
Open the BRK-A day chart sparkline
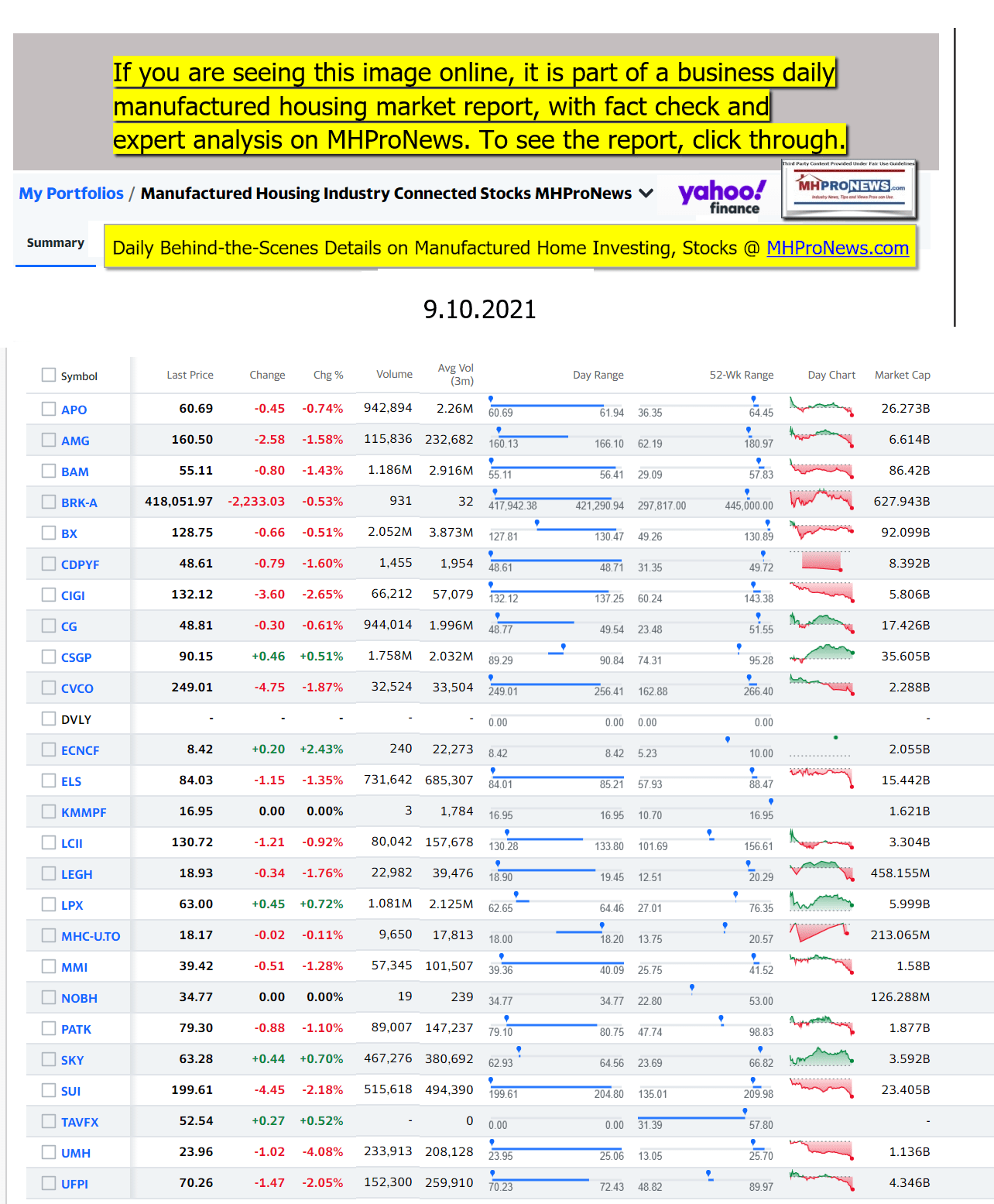821,499
